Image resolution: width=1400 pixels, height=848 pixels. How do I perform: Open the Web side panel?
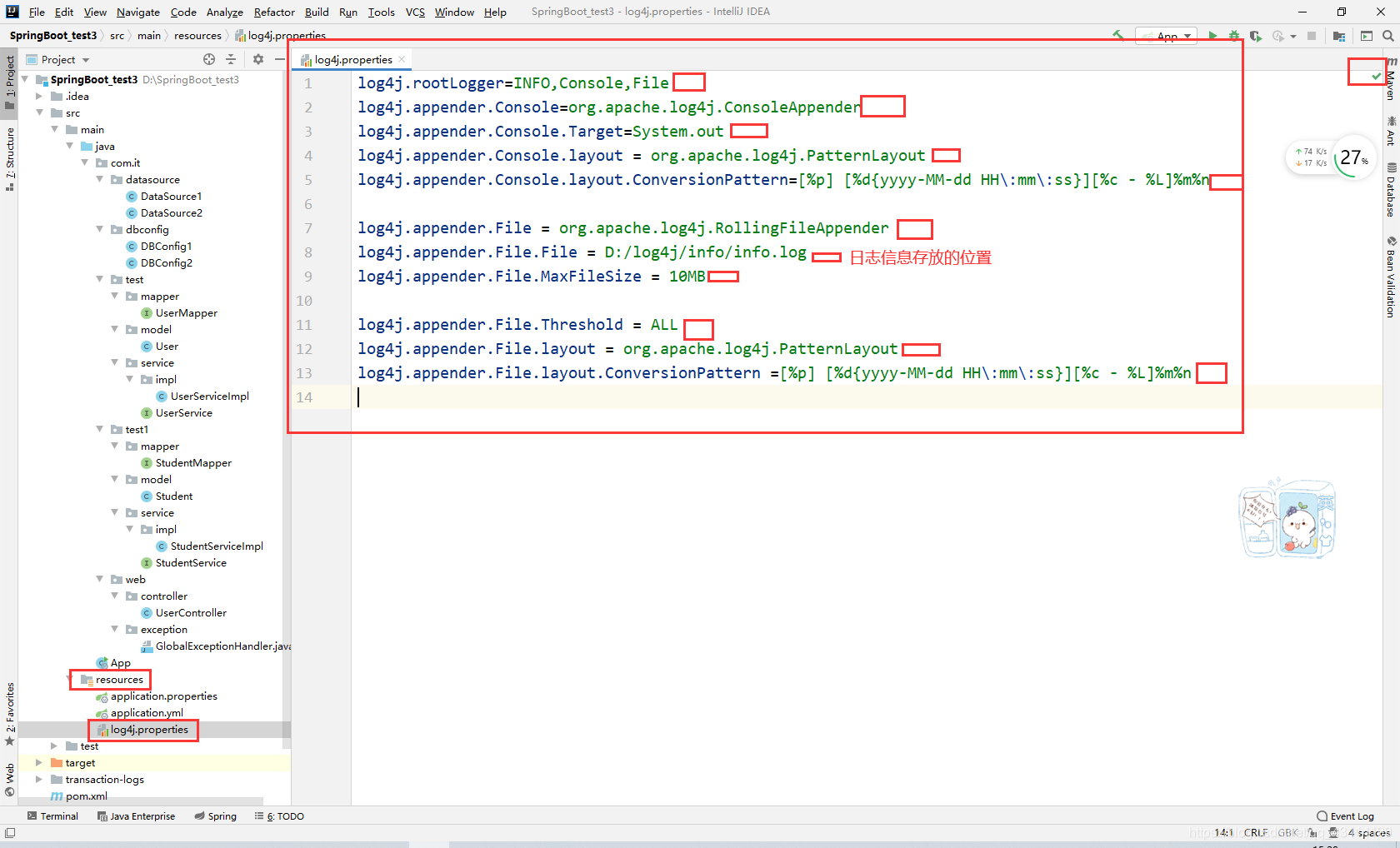pos(9,780)
